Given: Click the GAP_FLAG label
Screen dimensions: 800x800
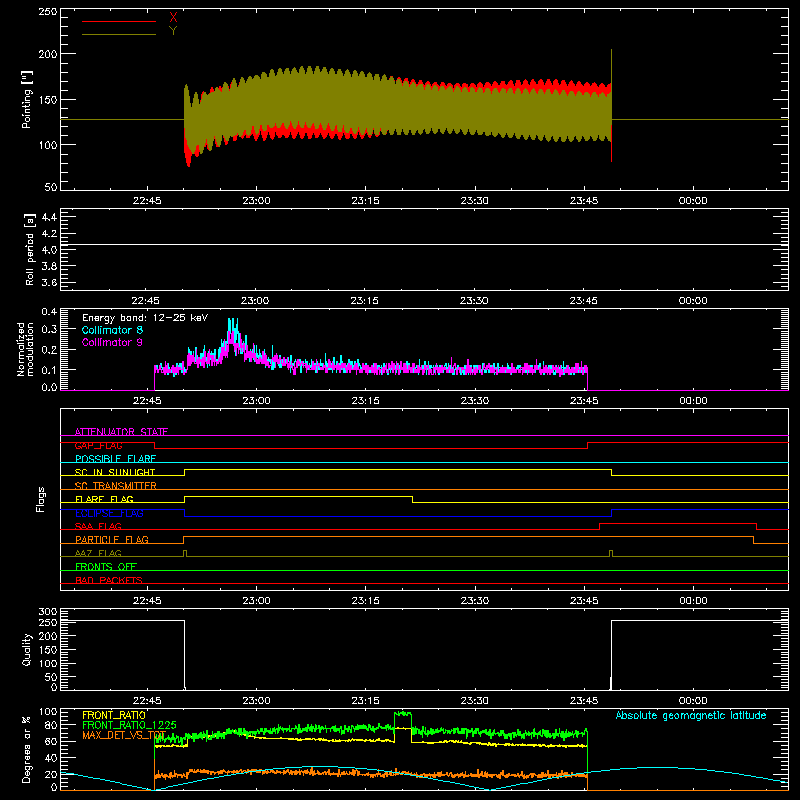Looking at the screenshot, I should (98, 445).
